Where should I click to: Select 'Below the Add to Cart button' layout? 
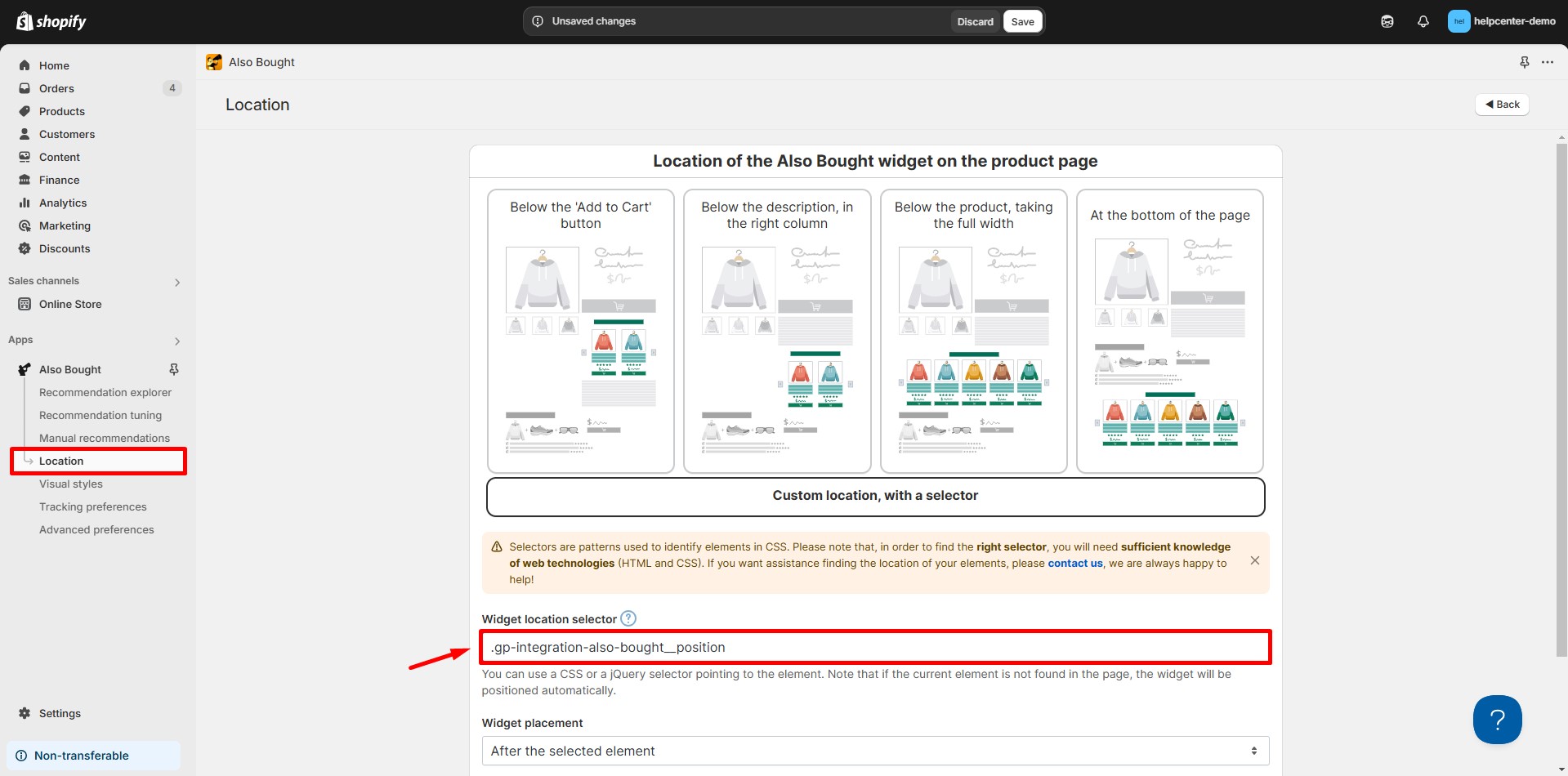(580, 331)
